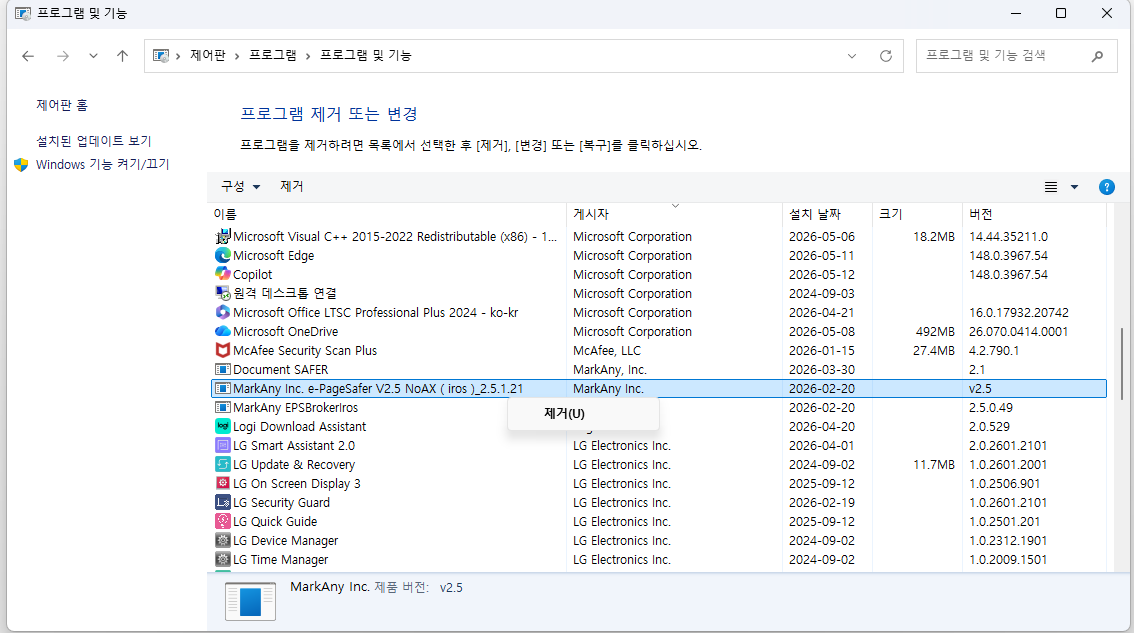Click the Microsoft OneDrive cloud icon
1134x633 pixels.
(x=223, y=331)
